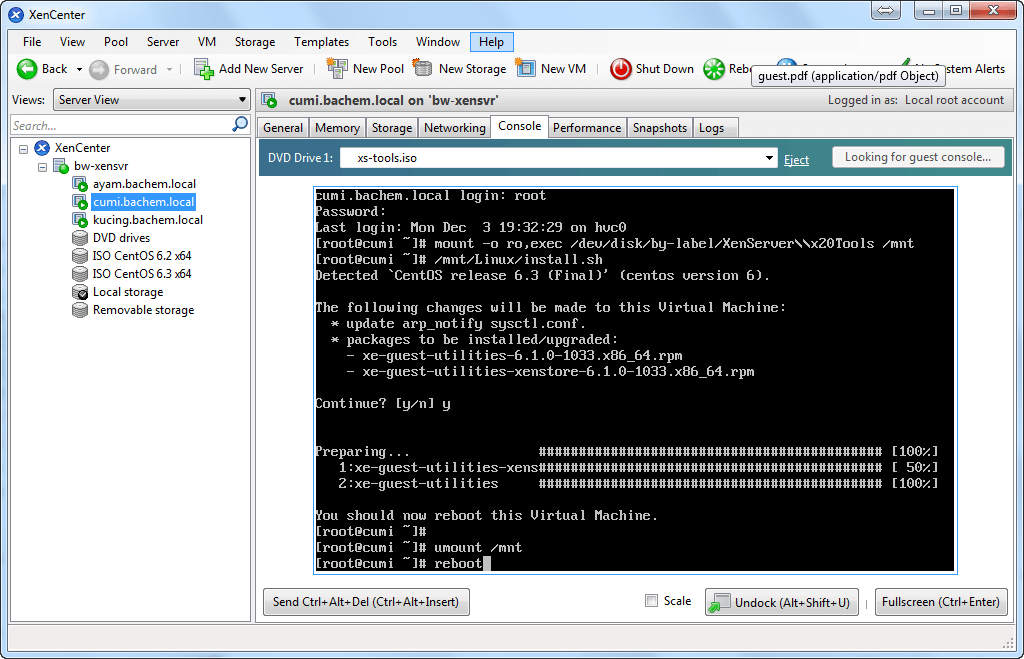Click the bw-xensvr server icon
1024x659 pixels.
point(61,166)
